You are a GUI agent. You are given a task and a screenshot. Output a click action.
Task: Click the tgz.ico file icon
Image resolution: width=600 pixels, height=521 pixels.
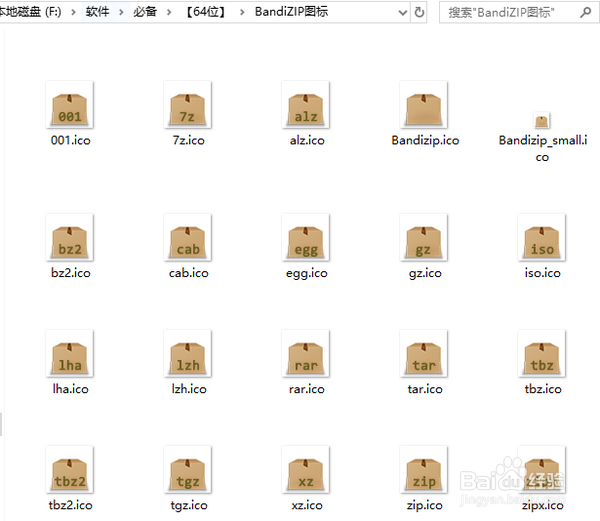coord(188,469)
